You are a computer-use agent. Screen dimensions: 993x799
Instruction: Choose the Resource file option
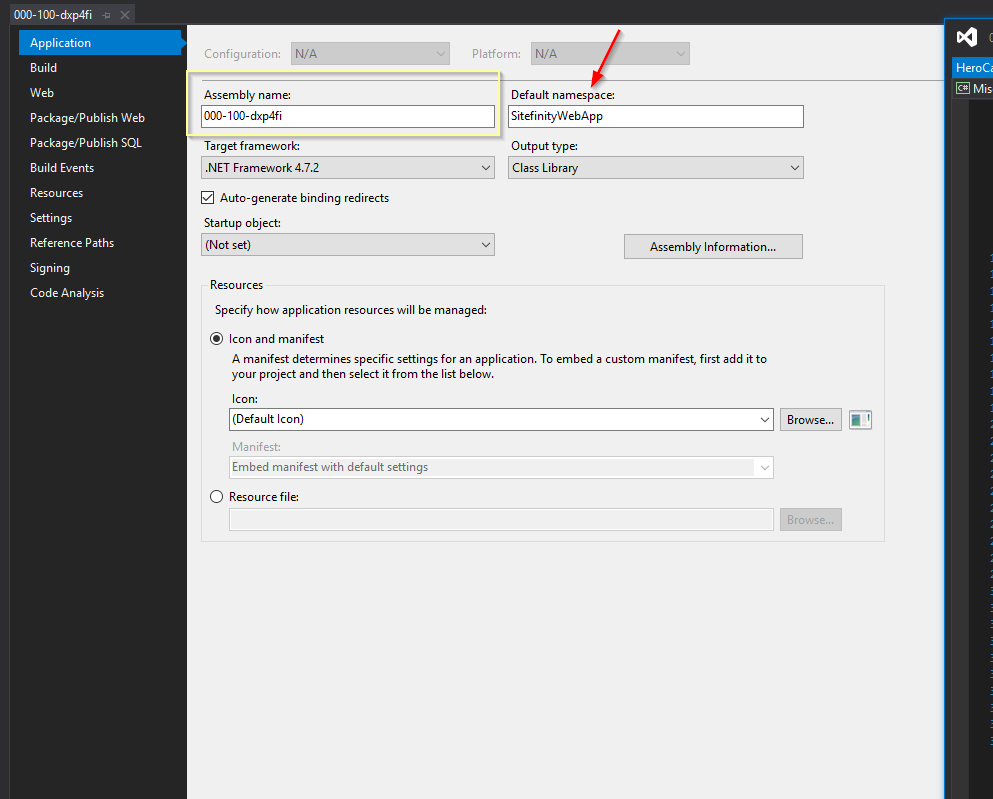(x=216, y=496)
